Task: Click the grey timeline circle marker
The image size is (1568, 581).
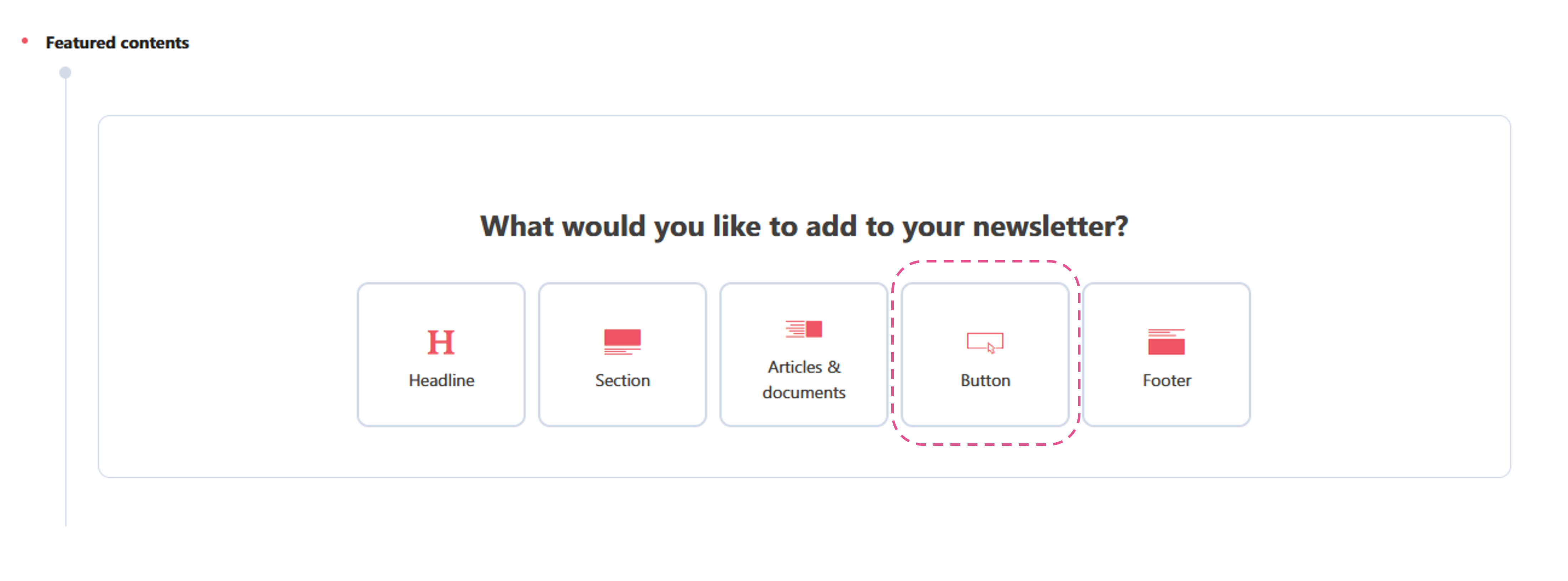Action: pyautogui.click(x=65, y=72)
